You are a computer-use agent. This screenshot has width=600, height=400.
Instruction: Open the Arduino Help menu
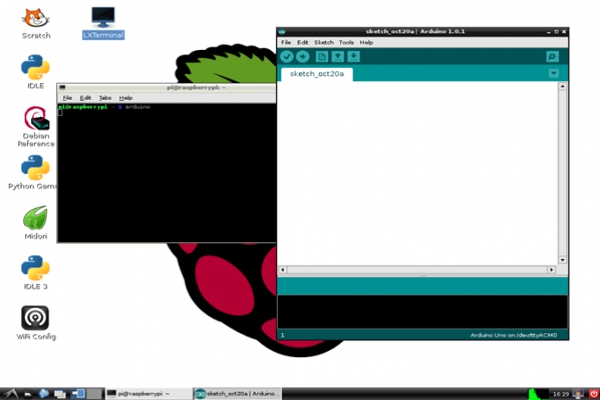[366, 42]
